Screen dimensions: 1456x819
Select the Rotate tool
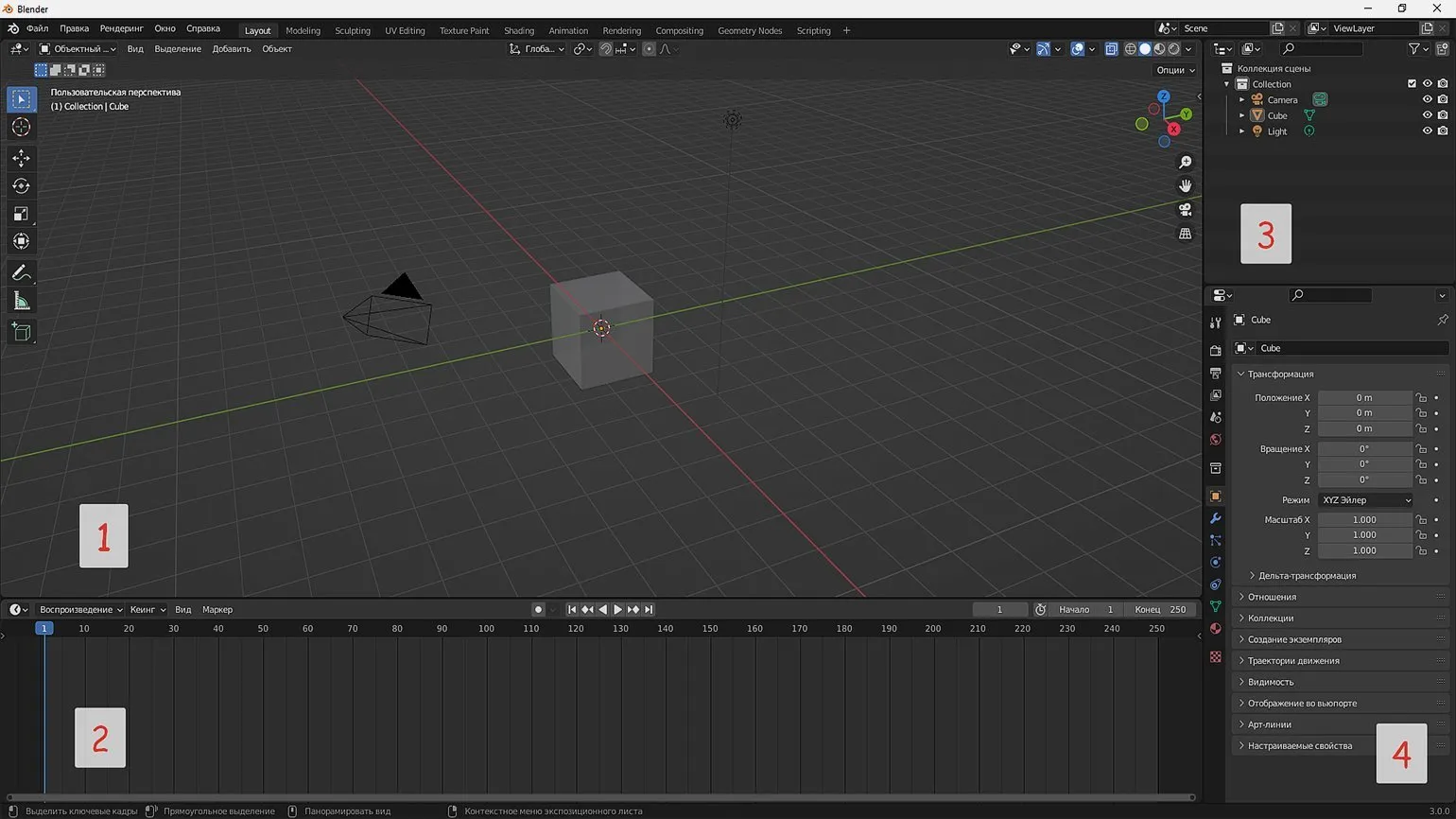tap(21, 186)
